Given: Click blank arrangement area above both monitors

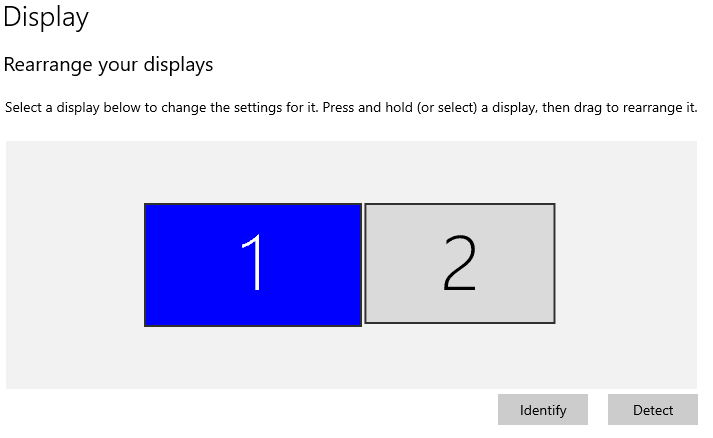Looking at the screenshot, I should pyautogui.click(x=351, y=171).
